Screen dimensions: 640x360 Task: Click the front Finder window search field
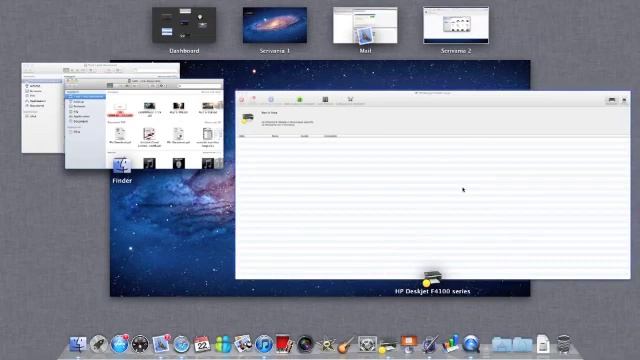pyautogui.click(x=199, y=86)
